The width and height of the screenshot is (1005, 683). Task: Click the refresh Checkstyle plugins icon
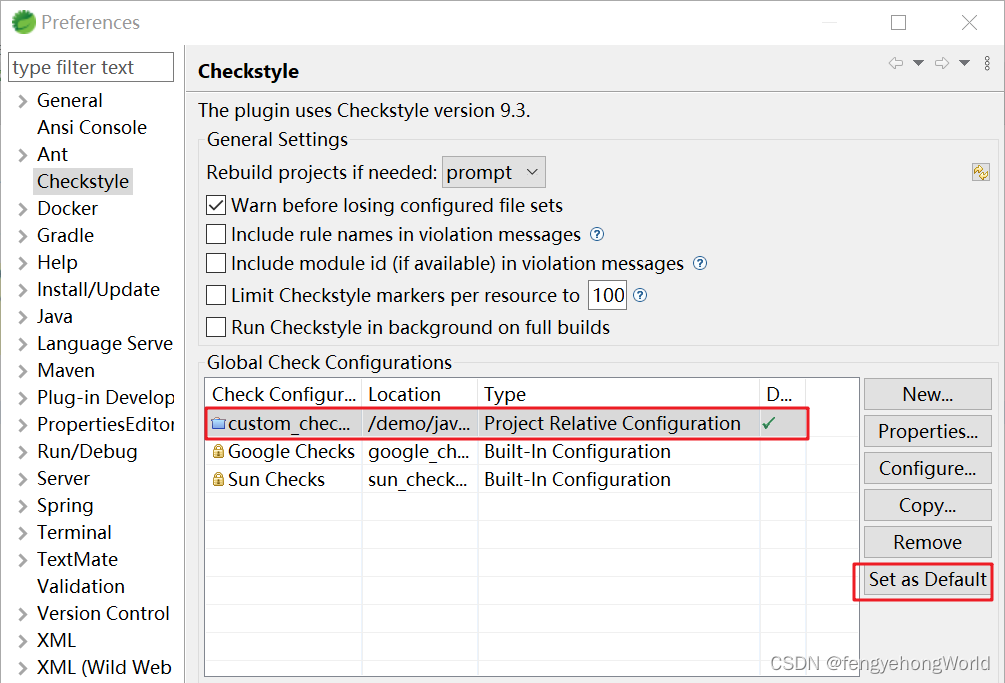981,172
